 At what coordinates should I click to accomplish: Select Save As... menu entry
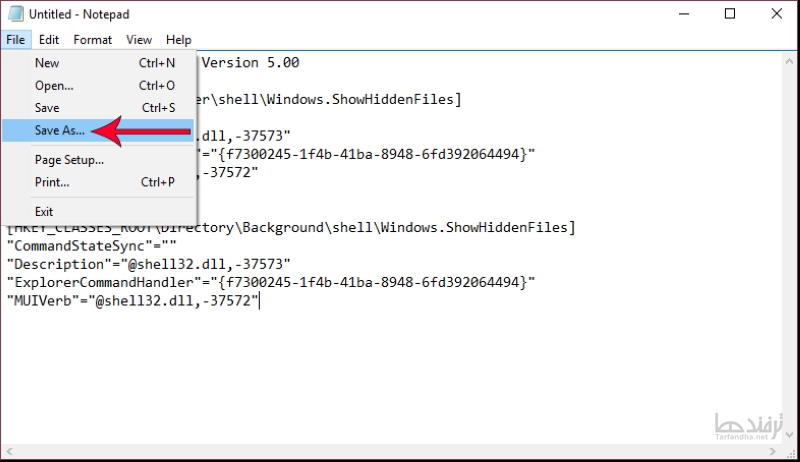click(98, 131)
